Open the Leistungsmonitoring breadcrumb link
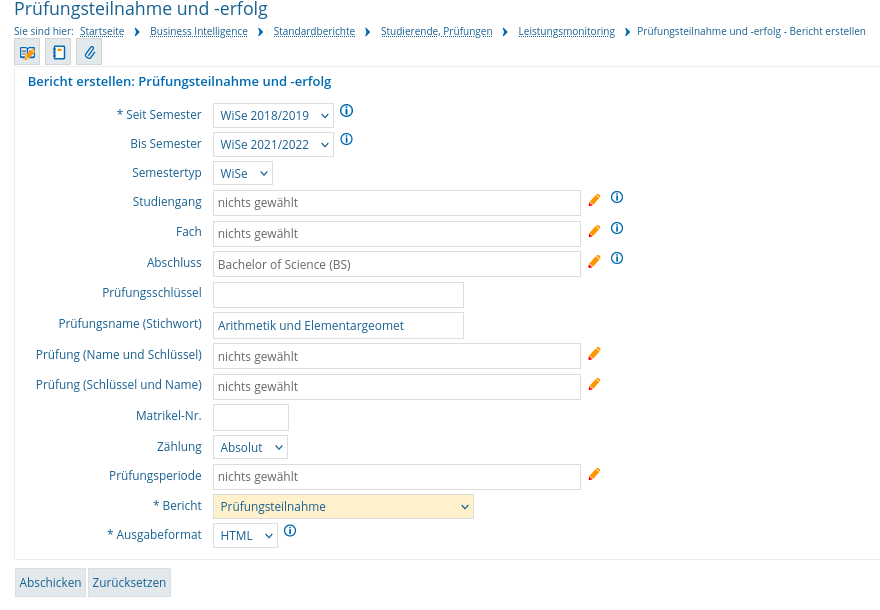Image resolution: width=880 pixels, height=610 pixels. (x=566, y=31)
